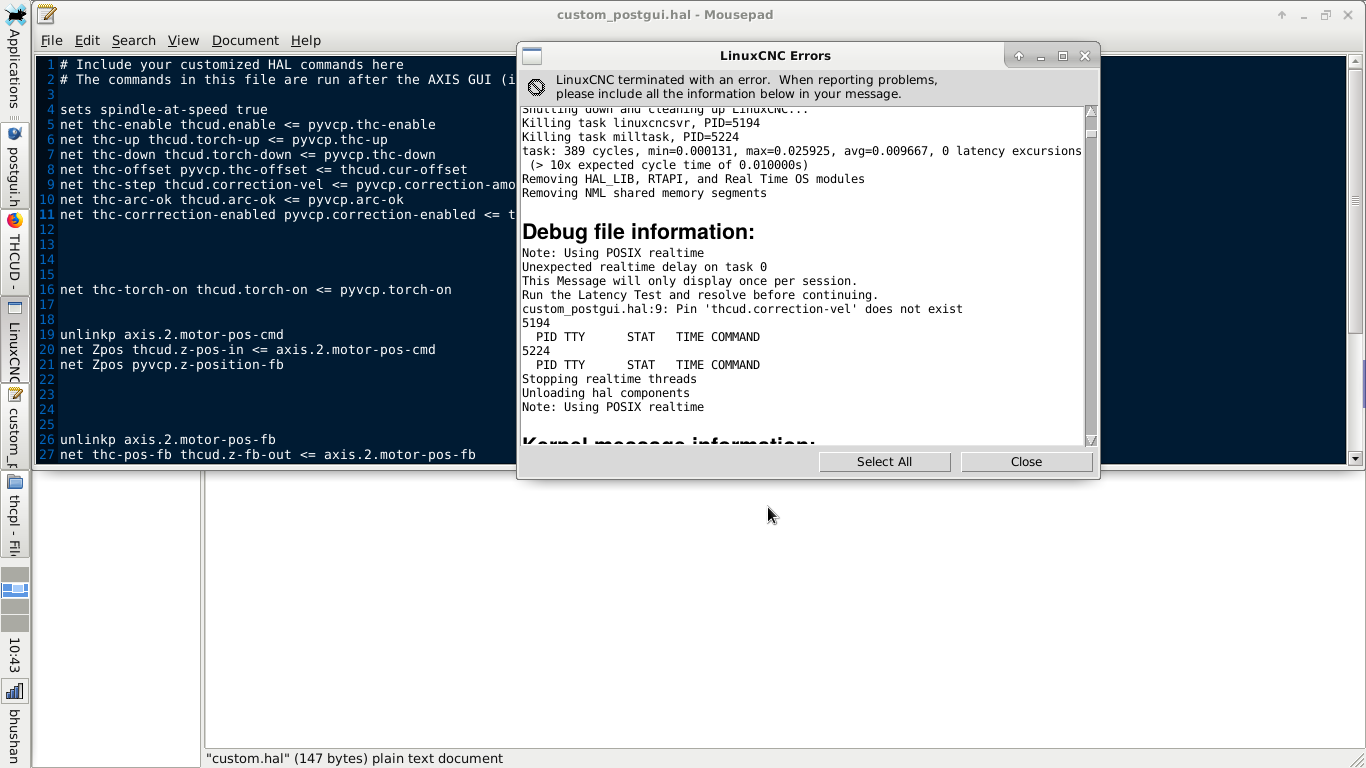
Task: Click 'Stopping realtime threads' line
Action: click(609, 379)
